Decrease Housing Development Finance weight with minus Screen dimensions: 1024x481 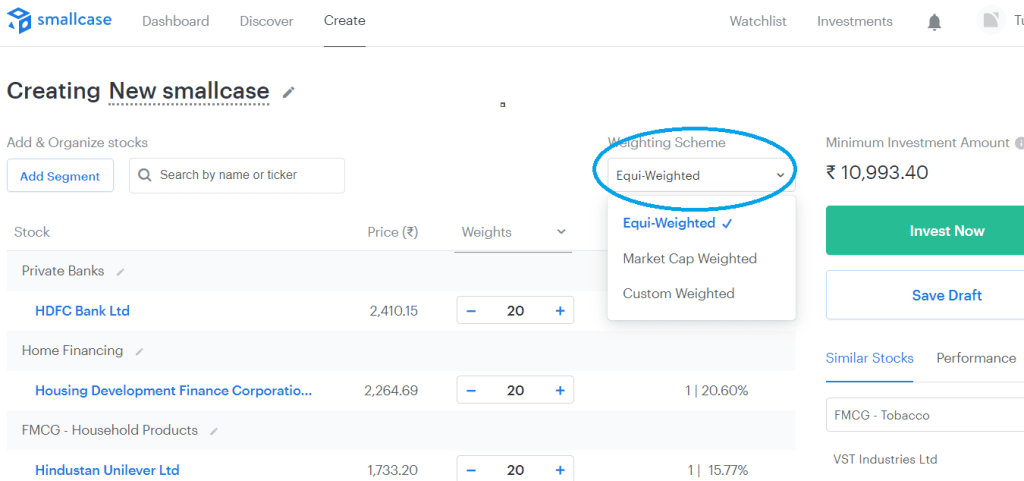(471, 390)
